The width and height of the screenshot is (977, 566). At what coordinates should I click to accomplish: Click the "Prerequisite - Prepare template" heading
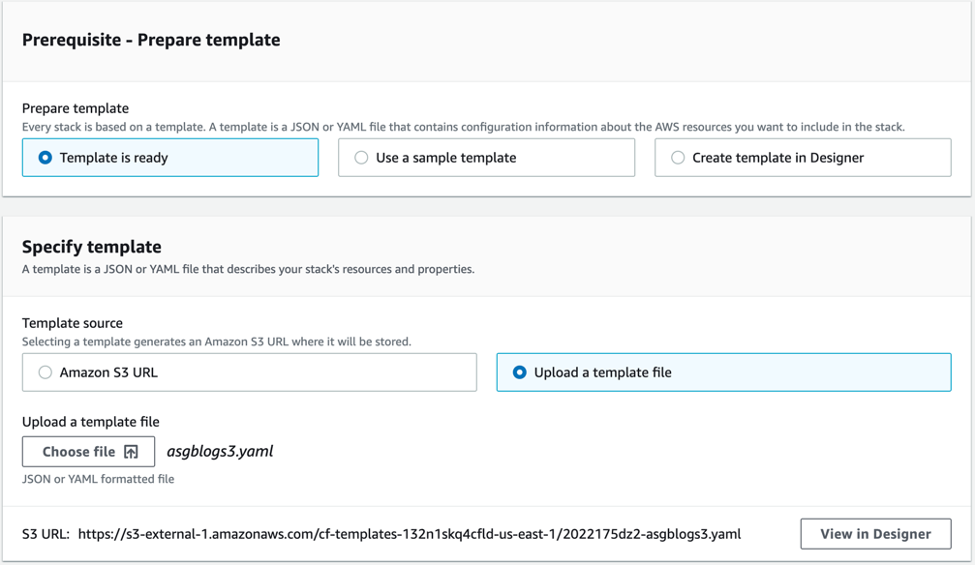pos(151,40)
